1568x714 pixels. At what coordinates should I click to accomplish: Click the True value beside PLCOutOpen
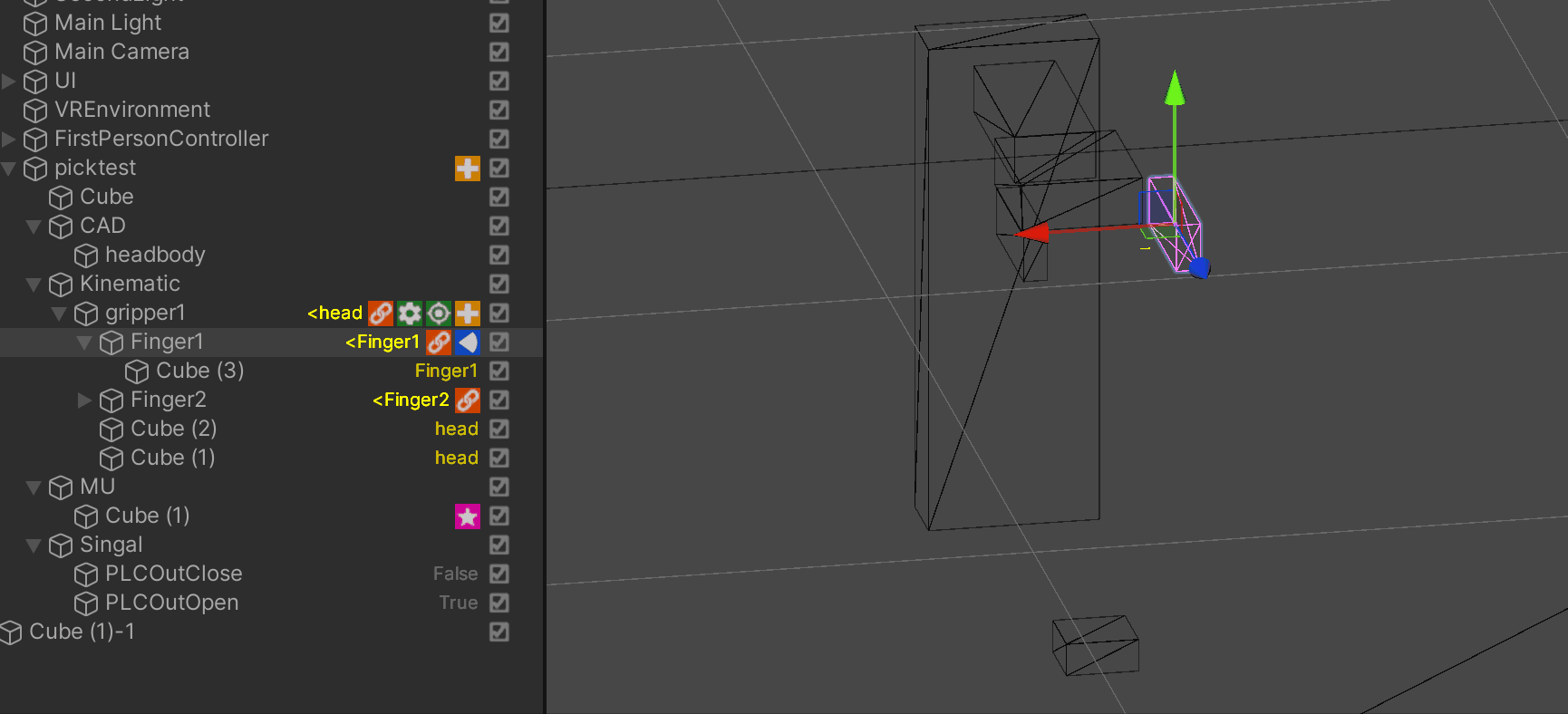459,603
